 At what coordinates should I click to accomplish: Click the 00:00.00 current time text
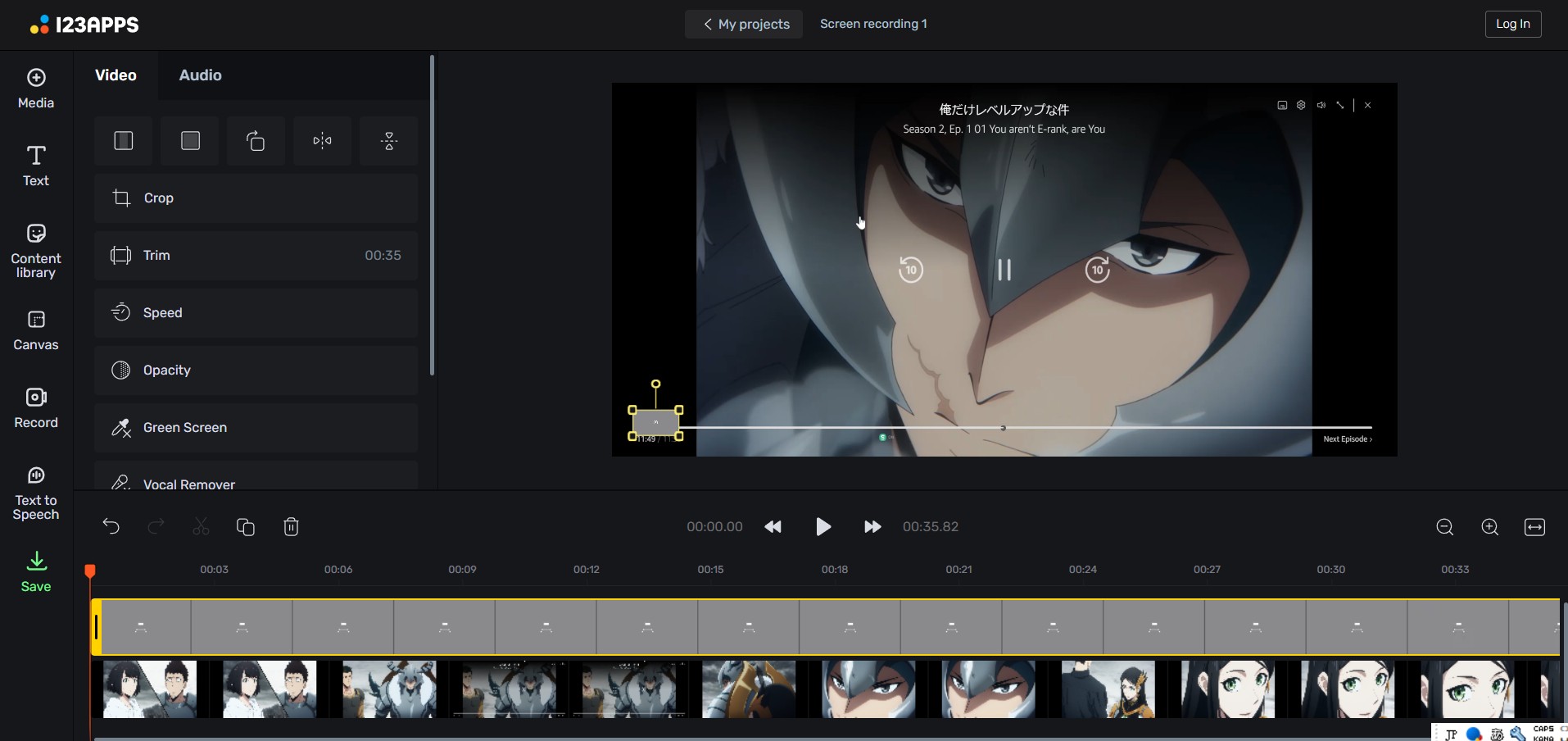(714, 527)
